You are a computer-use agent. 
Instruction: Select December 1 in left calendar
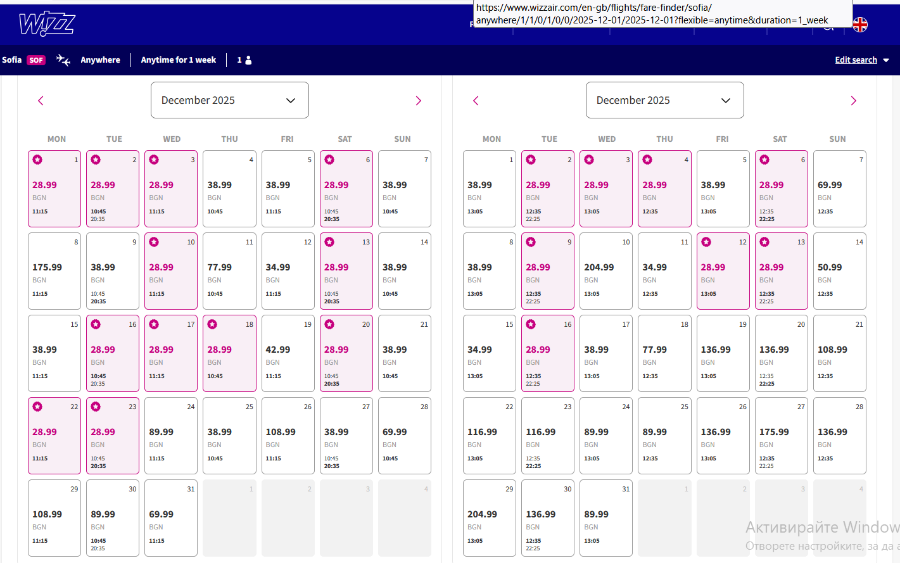[x=55, y=189]
